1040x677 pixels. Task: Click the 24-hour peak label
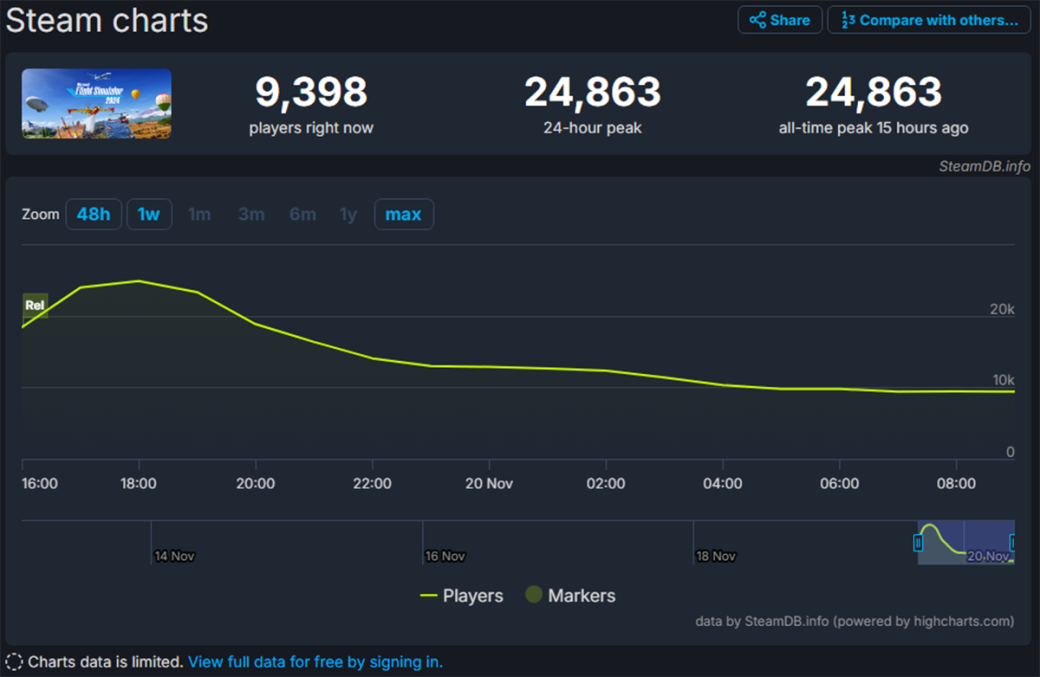(x=592, y=128)
